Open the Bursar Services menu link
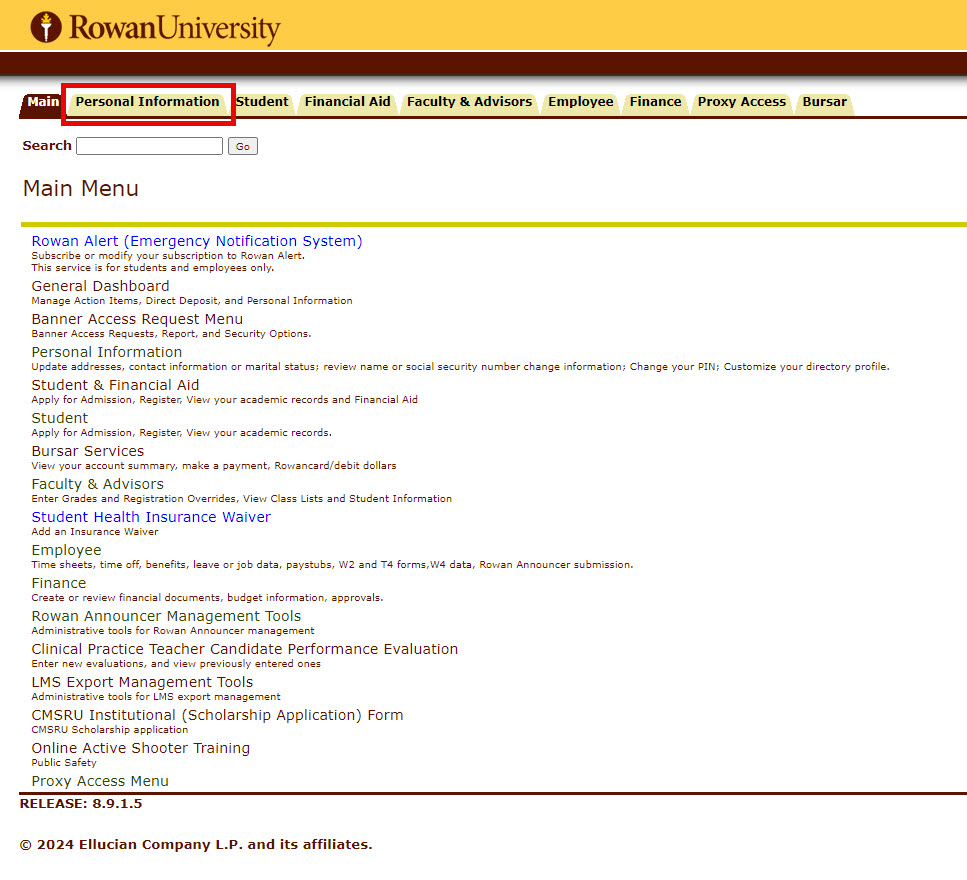 [87, 451]
